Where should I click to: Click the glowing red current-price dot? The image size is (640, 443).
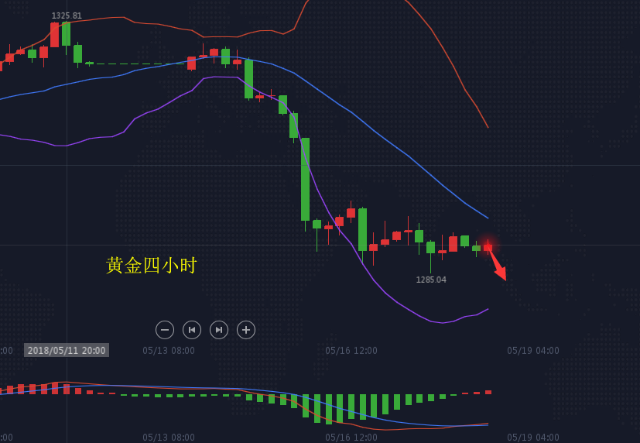click(488, 246)
